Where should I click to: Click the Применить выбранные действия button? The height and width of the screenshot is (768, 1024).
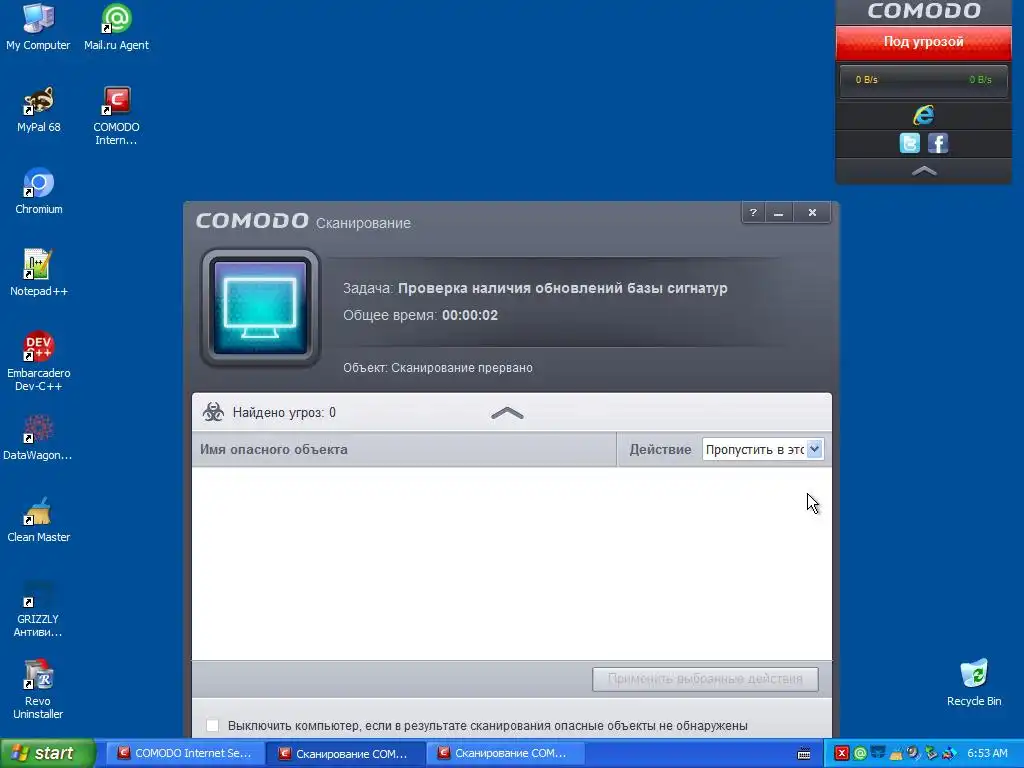point(705,679)
